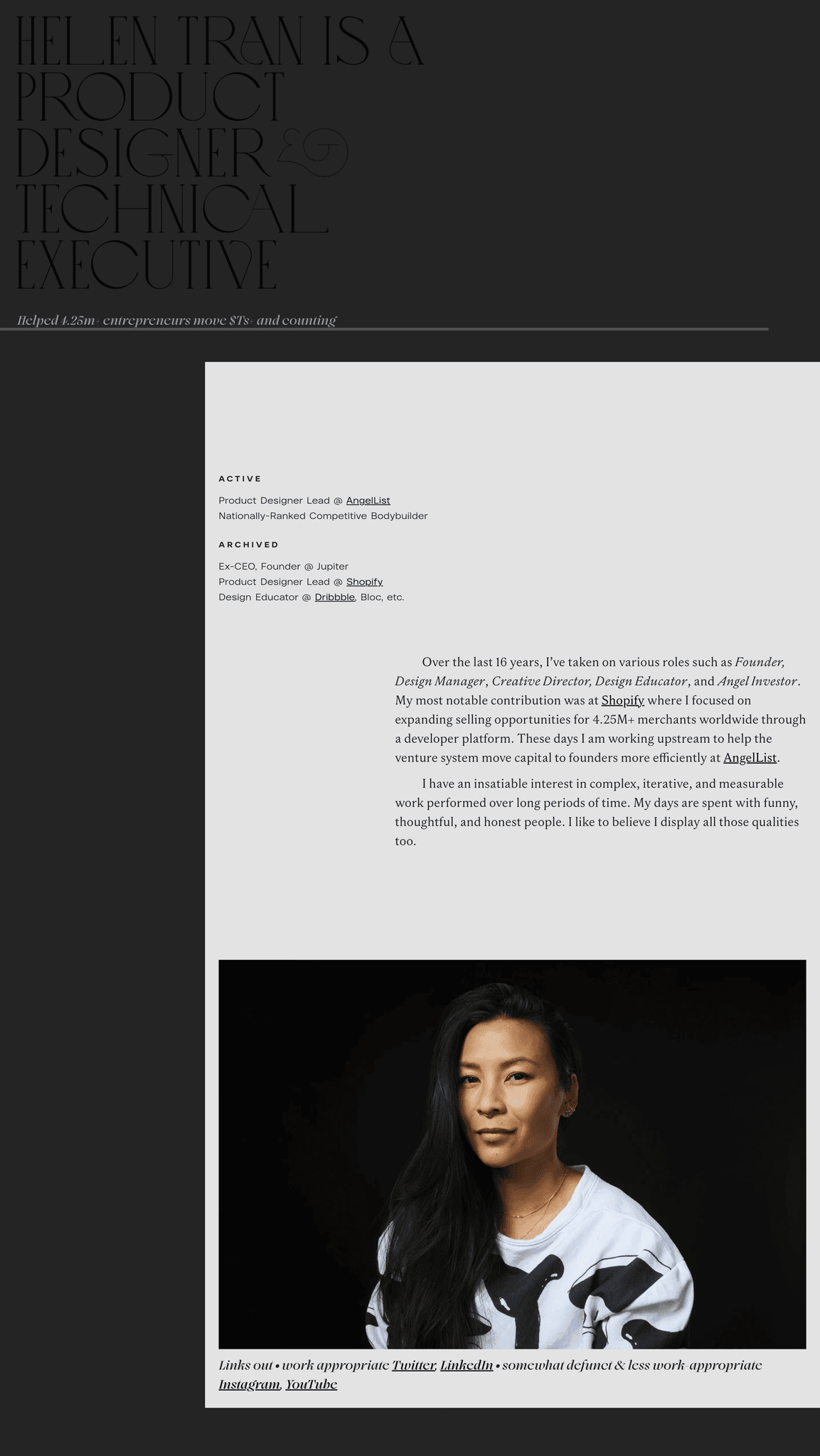Image resolution: width=820 pixels, height=1456 pixels.
Task: Click the paragraph starting "I have an insatiable"
Action: (x=597, y=812)
